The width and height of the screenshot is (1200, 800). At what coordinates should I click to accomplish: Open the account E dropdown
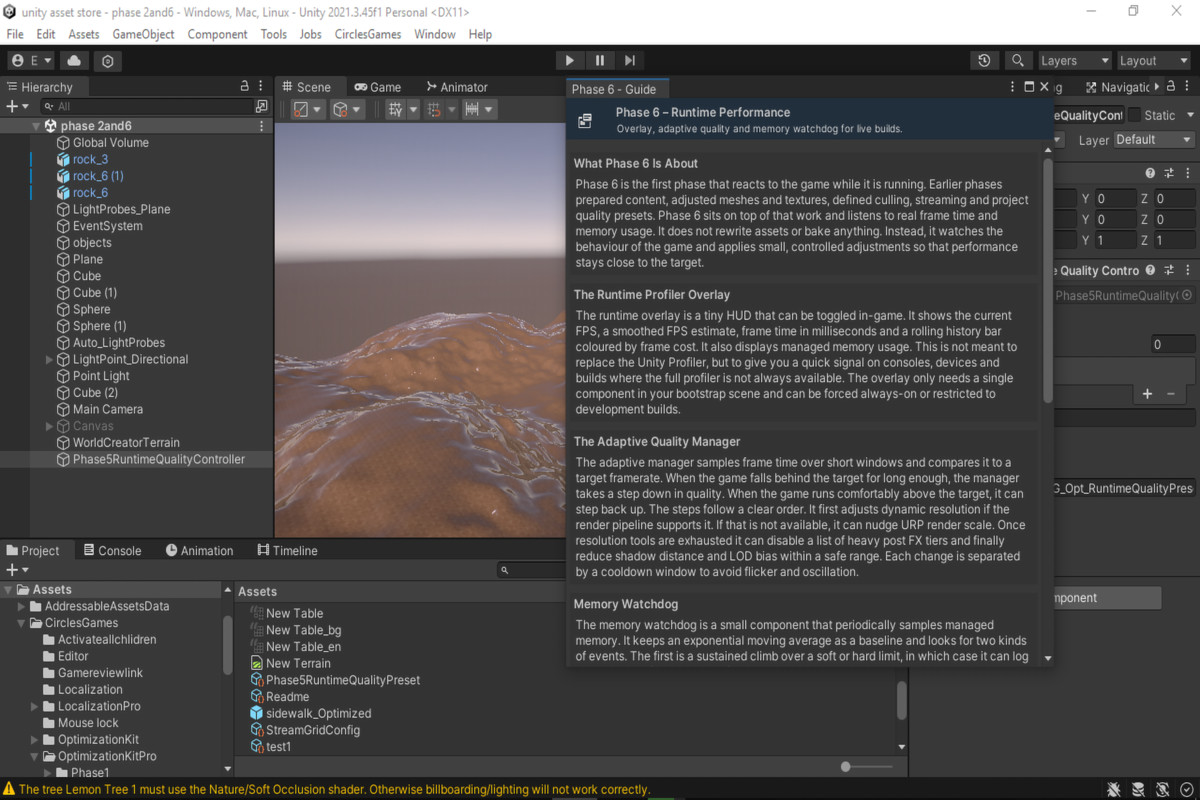(31, 61)
